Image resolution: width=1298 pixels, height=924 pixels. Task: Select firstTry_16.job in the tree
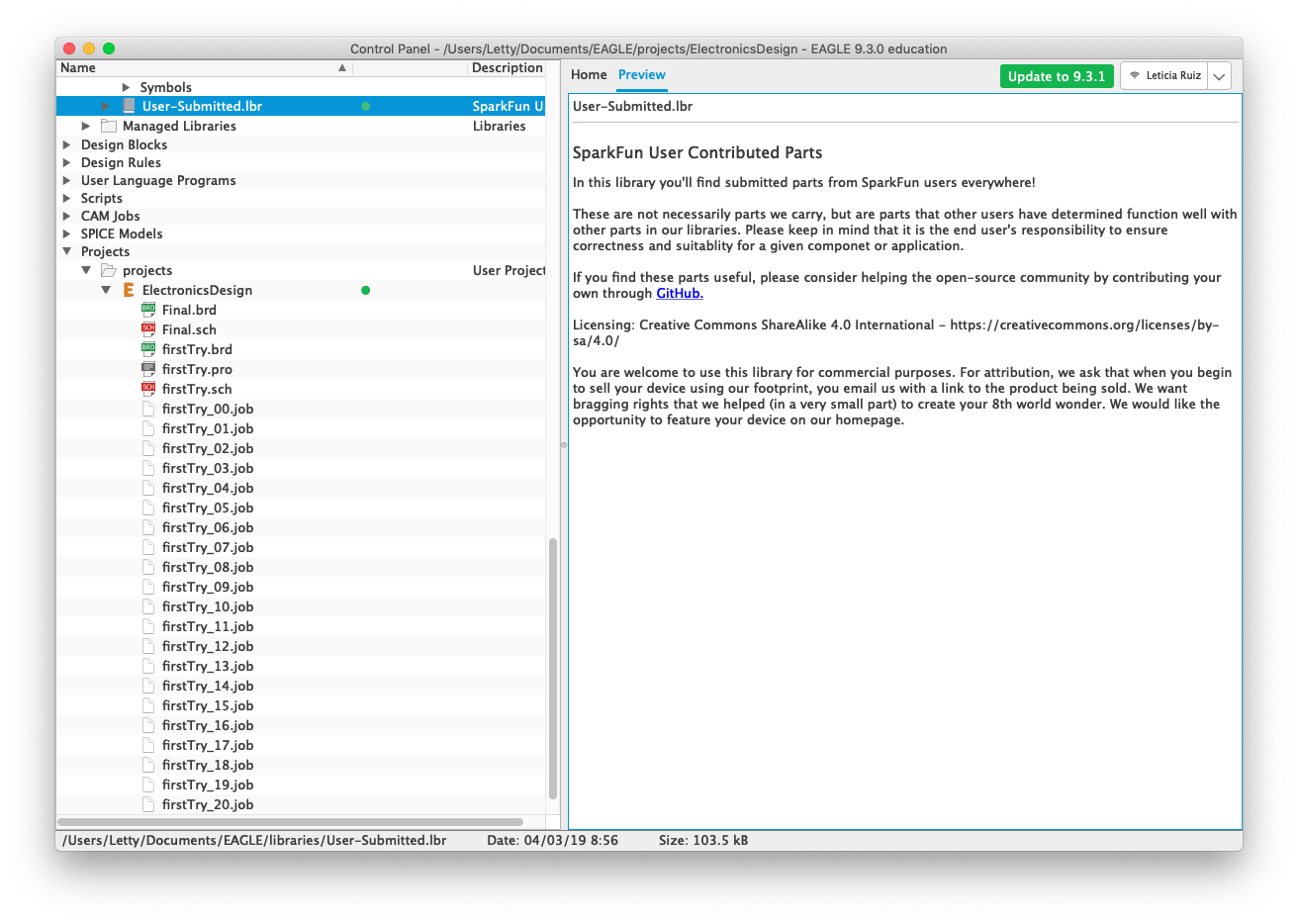(208, 725)
